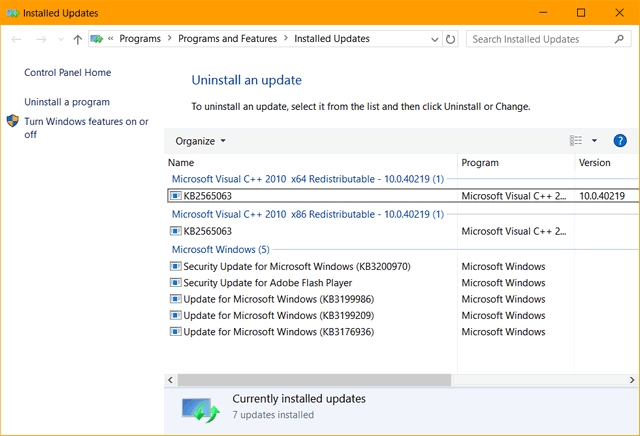Click the horizontal scrollbar thumb
The width and height of the screenshot is (640, 436).
point(314,380)
